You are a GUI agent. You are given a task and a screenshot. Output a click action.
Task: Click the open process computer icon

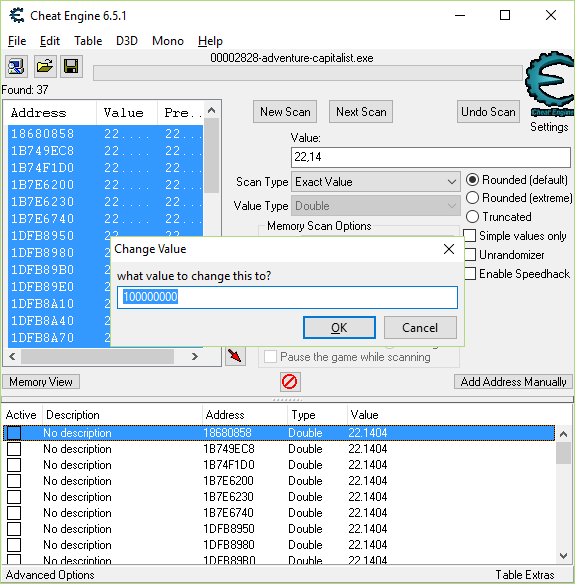(16, 67)
